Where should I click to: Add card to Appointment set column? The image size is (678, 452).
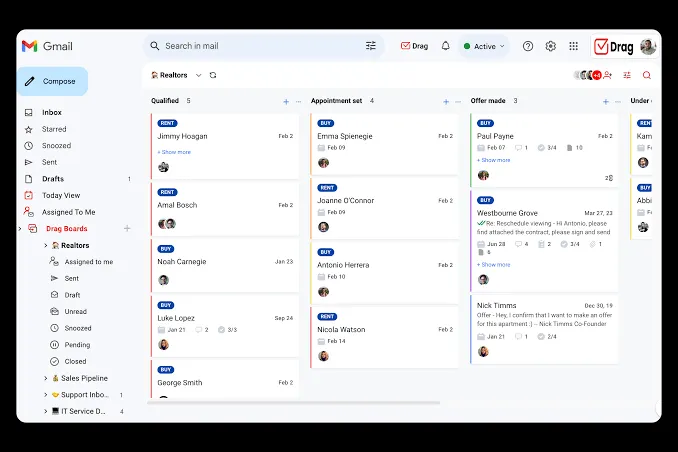(x=446, y=102)
